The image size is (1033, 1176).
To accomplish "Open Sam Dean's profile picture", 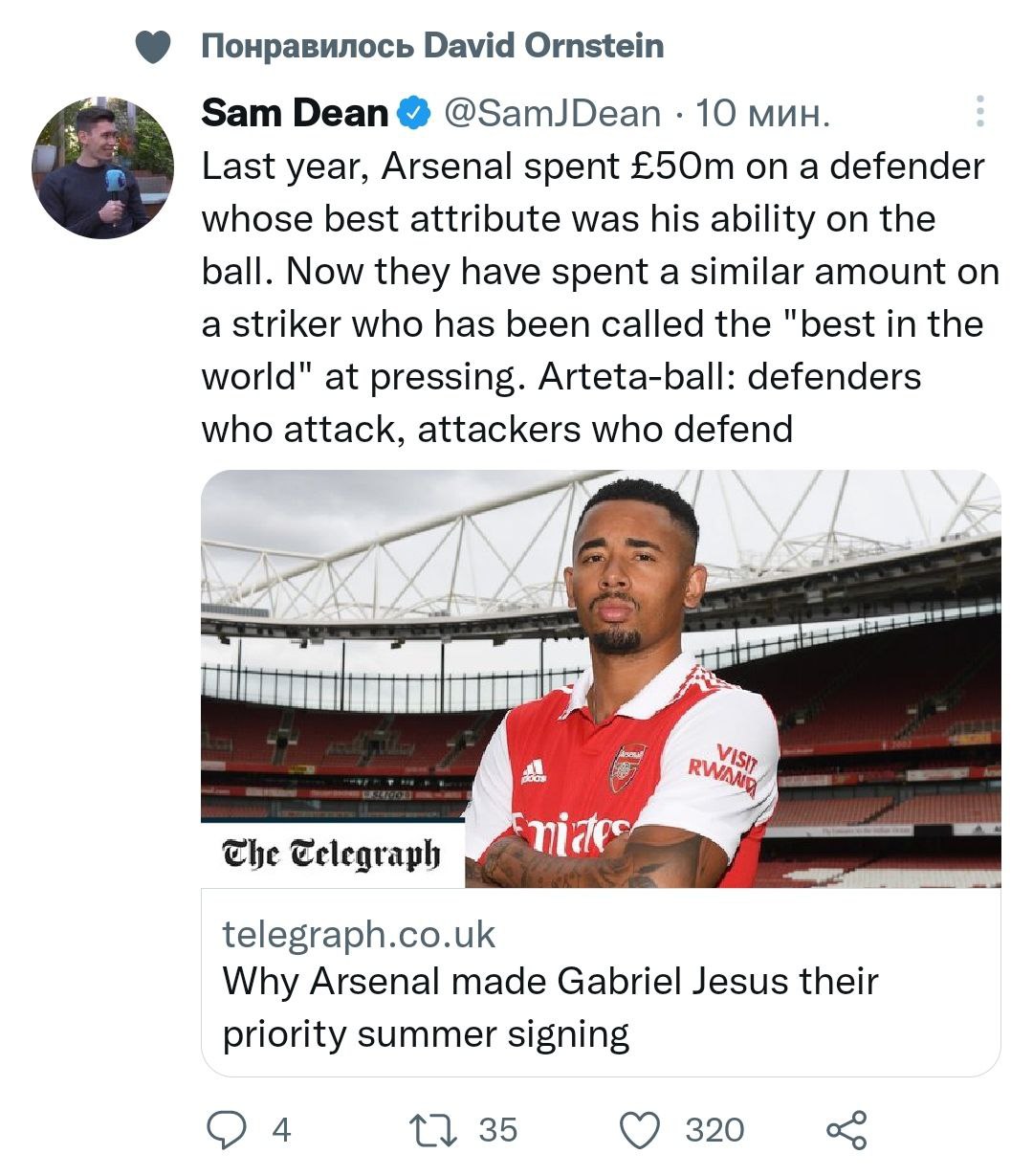I will pos(103,167).
